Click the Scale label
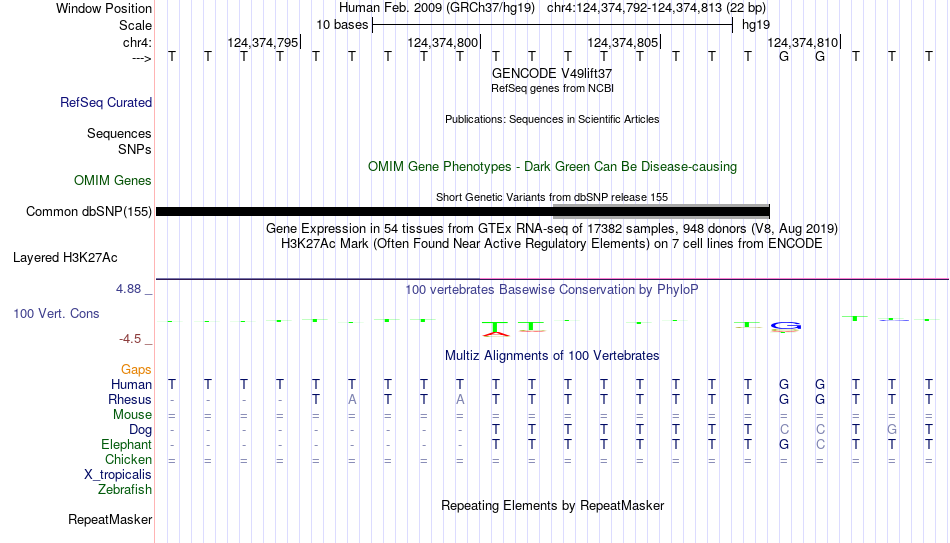 [x=135, y=25]
